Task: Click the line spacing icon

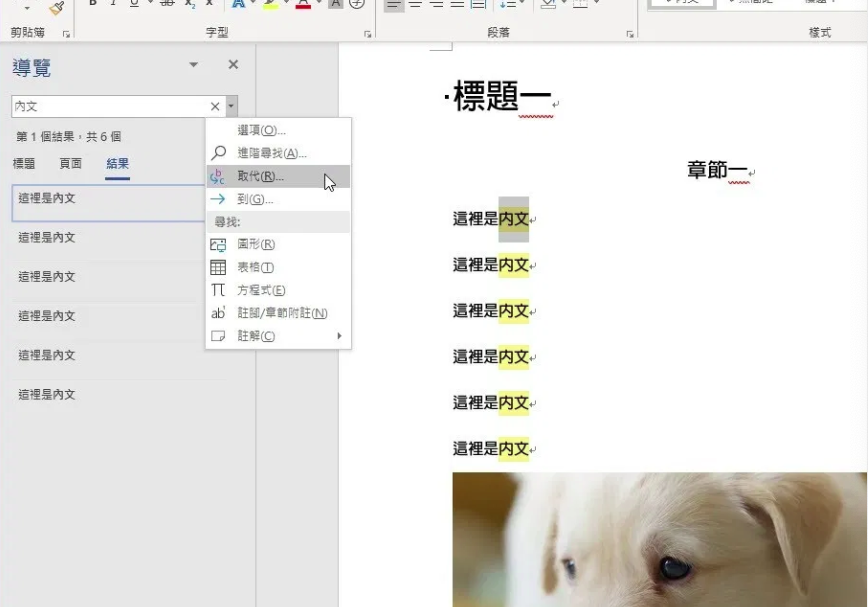Action: tap(508, 4)
